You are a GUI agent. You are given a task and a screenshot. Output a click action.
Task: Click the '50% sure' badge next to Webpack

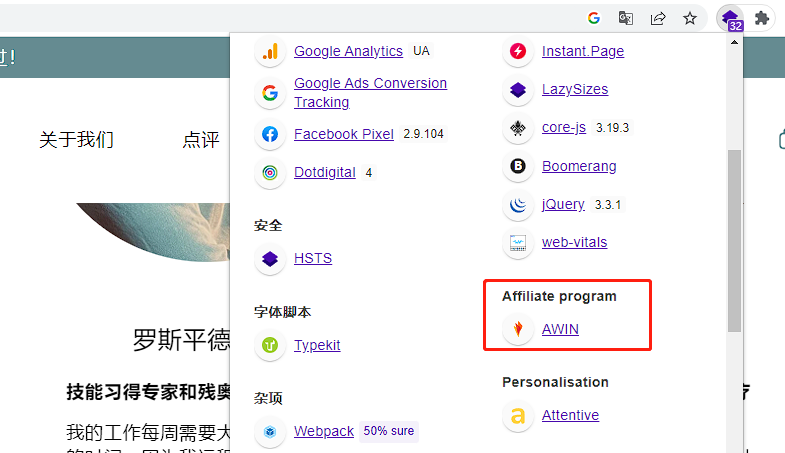pyautogui.click(x=389, y=431)
